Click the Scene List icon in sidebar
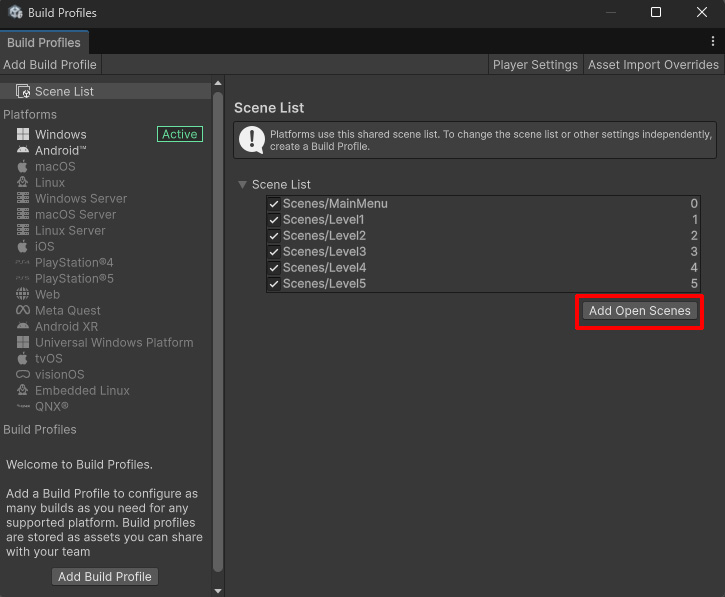Viewport: 725px width, 597px height. [x=23, y=91]
